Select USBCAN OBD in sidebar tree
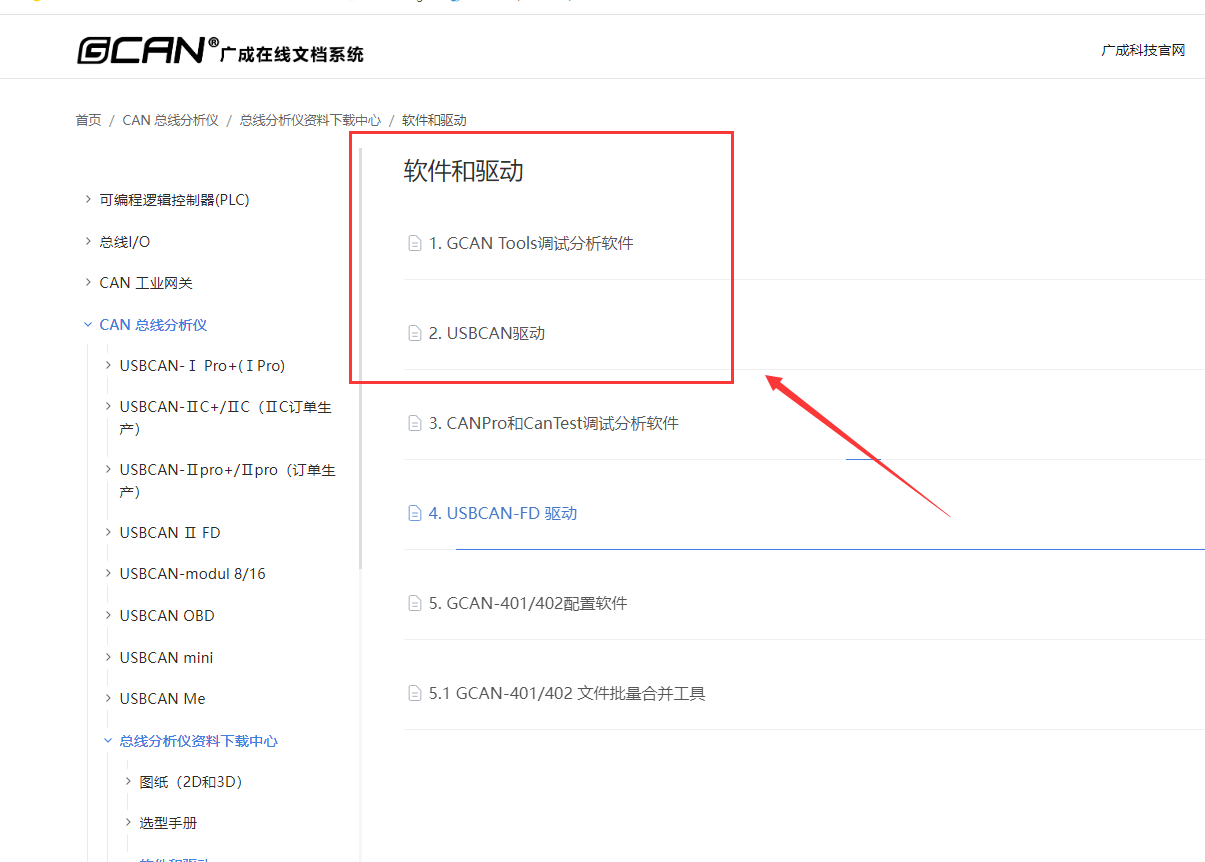 [x=166, y=615]
